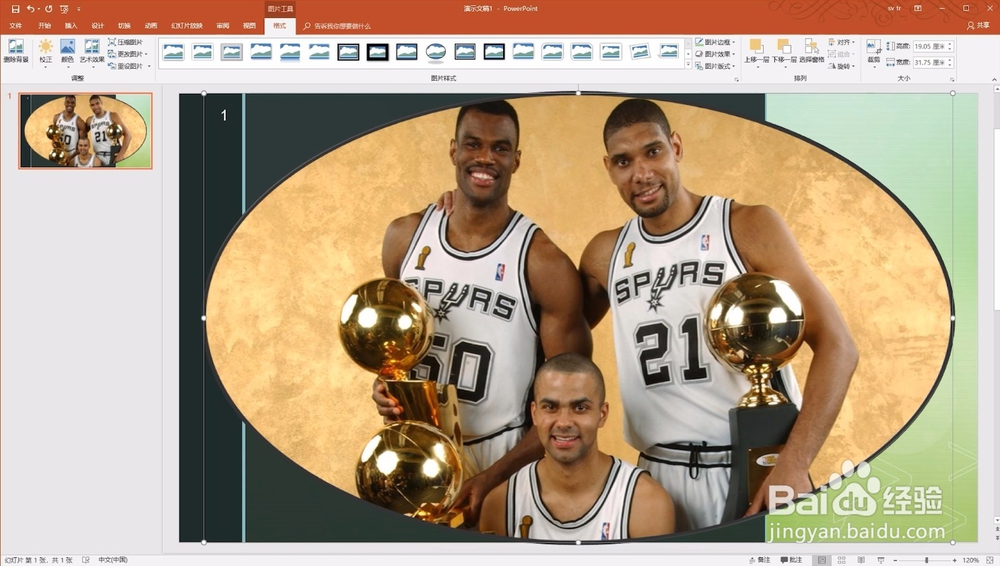1000x566 pixels.
Task: Open 图片边框 (Picture Border) dropdown
Action: tap(716, 42)
